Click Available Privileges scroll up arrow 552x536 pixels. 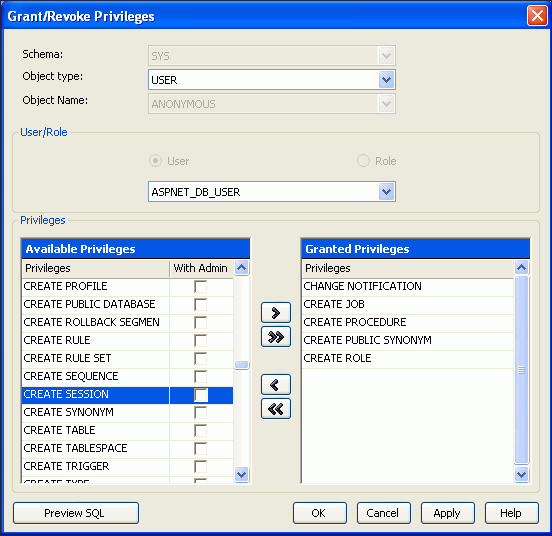pos(242,268)
